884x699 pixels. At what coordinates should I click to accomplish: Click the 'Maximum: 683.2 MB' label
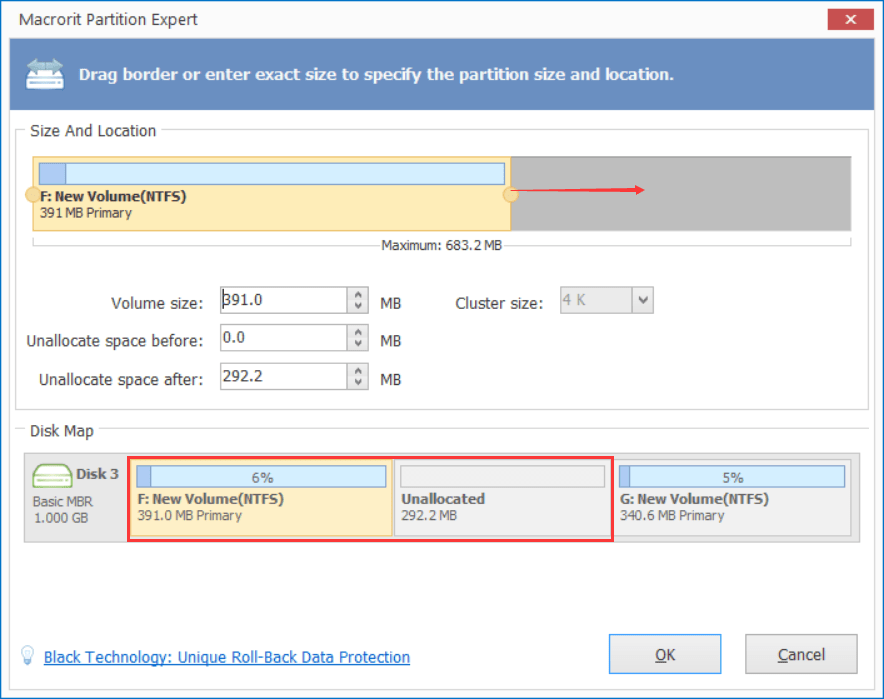click(x=441, y=245)
